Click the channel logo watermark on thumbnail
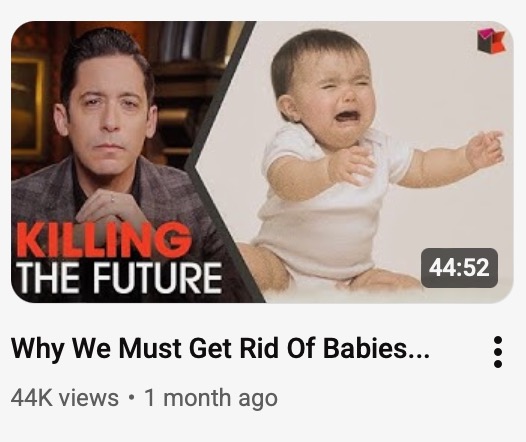This screenshot has height=442, width=526. (491, 41)
